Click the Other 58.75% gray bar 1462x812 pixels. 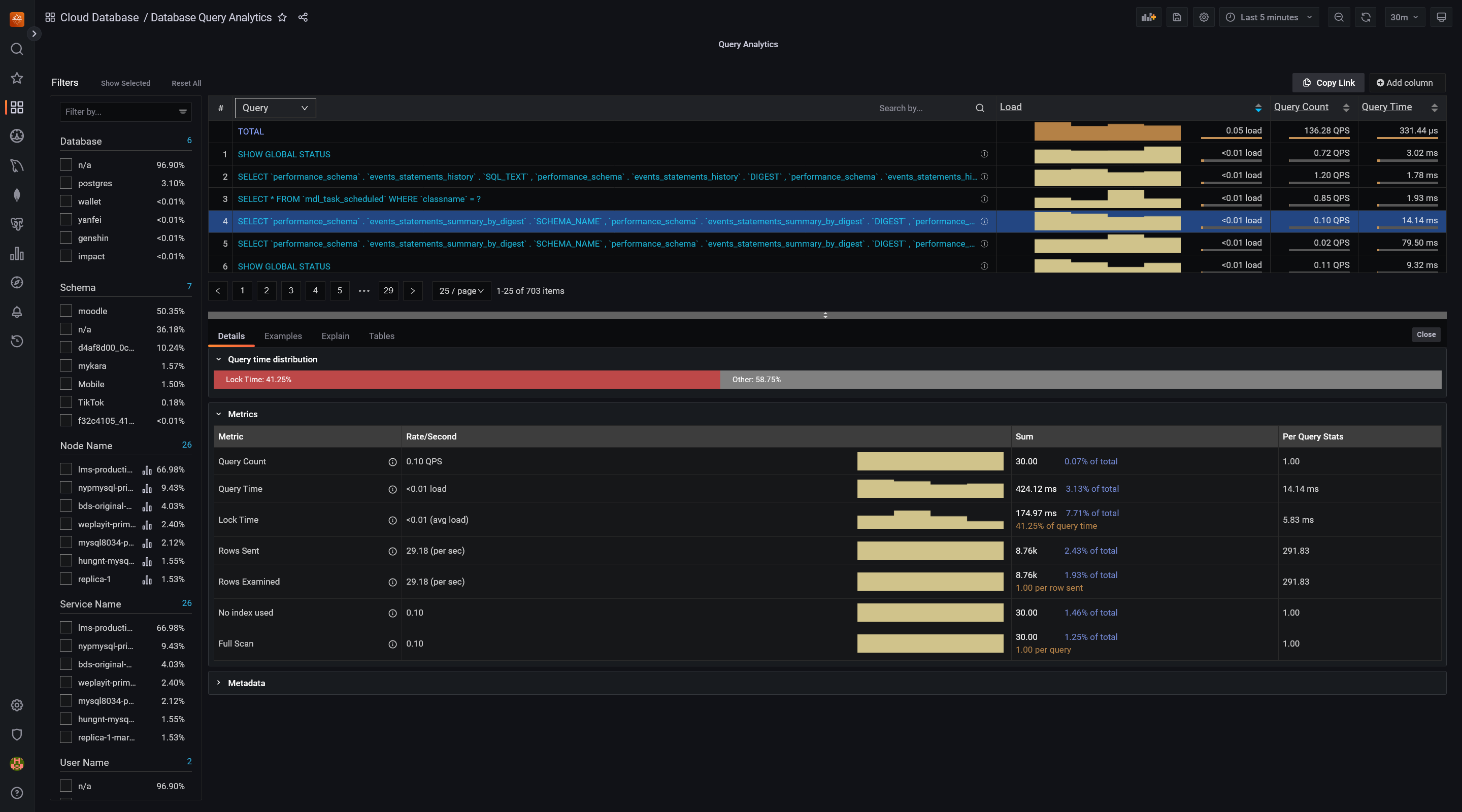(1080, 380)
